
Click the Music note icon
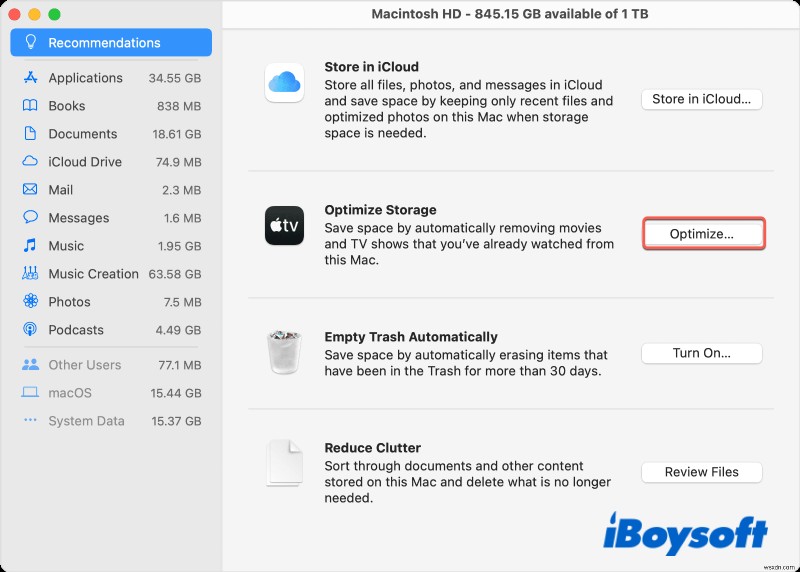coord(30,245)
